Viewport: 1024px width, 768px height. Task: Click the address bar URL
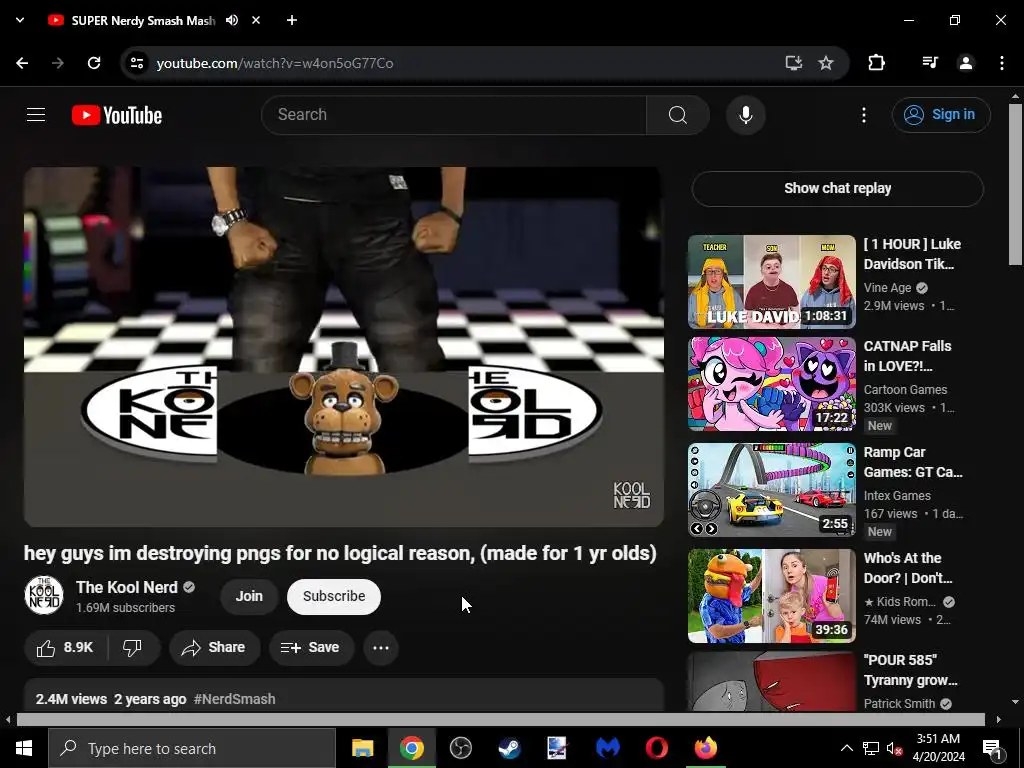tap(275, 63)
